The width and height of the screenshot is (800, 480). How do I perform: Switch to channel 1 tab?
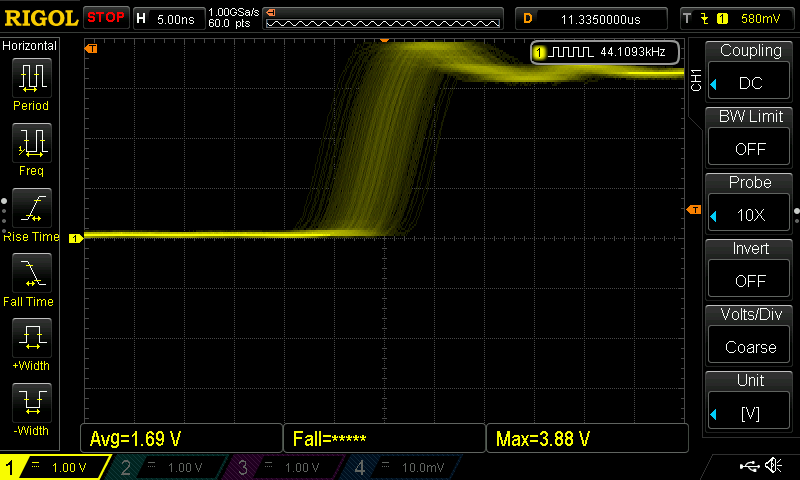55,467
